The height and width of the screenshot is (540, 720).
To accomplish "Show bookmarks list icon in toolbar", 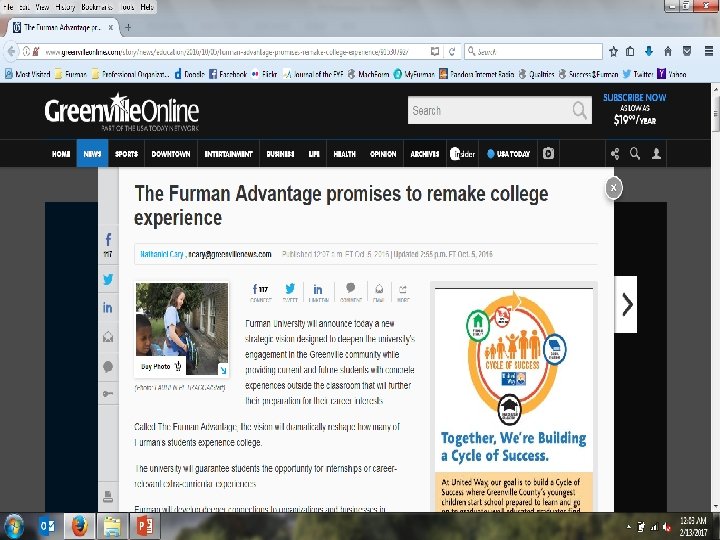I will tap(630, 51).
